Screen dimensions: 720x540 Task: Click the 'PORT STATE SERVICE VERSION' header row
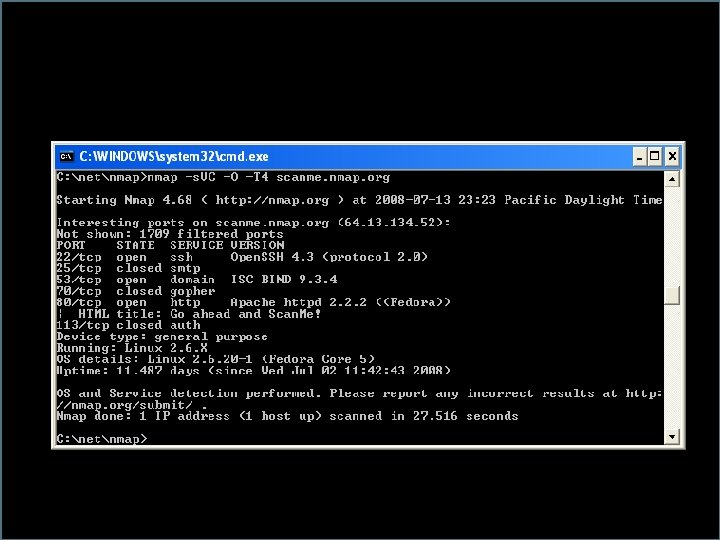[170, 246]
